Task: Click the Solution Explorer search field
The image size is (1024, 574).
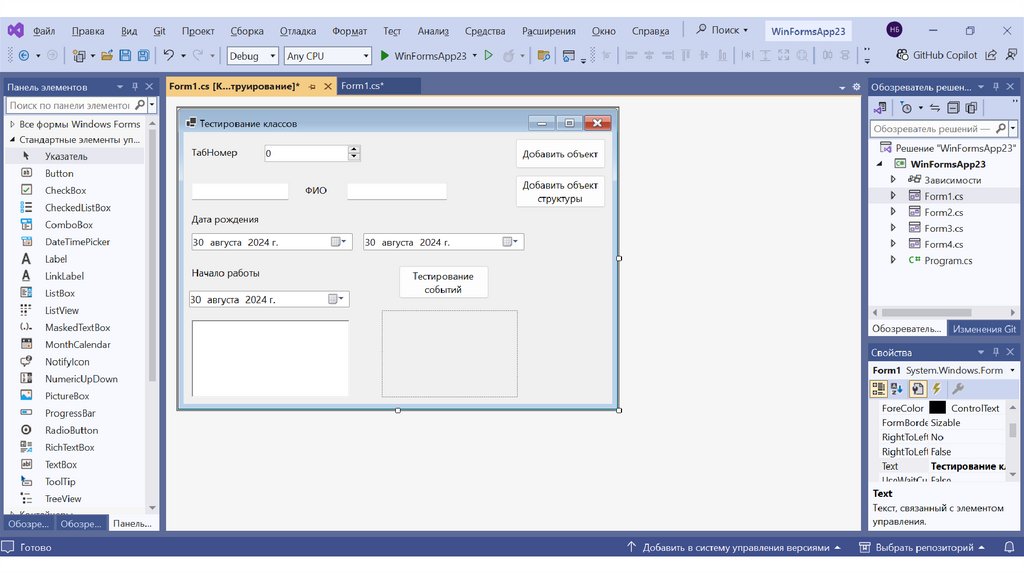Action: pyautogui.click(x=933, y=129)
